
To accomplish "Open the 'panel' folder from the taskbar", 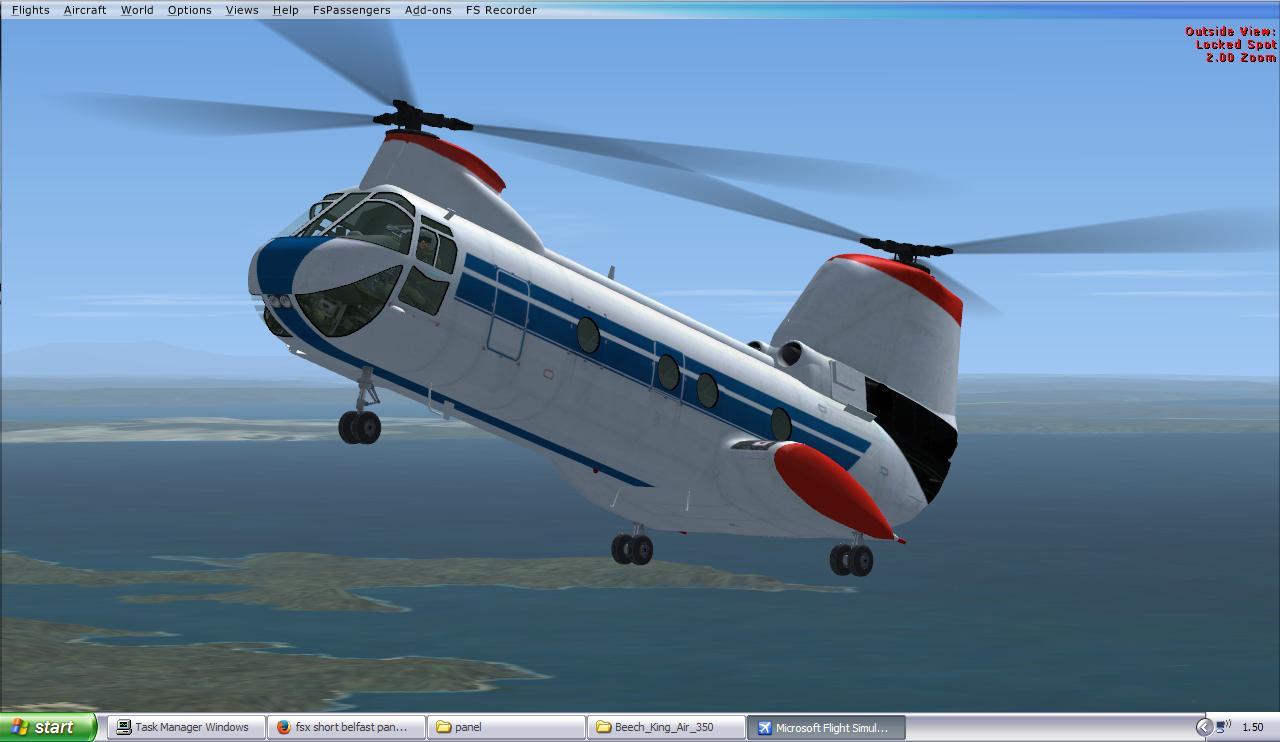I will (x=506, y=727).
